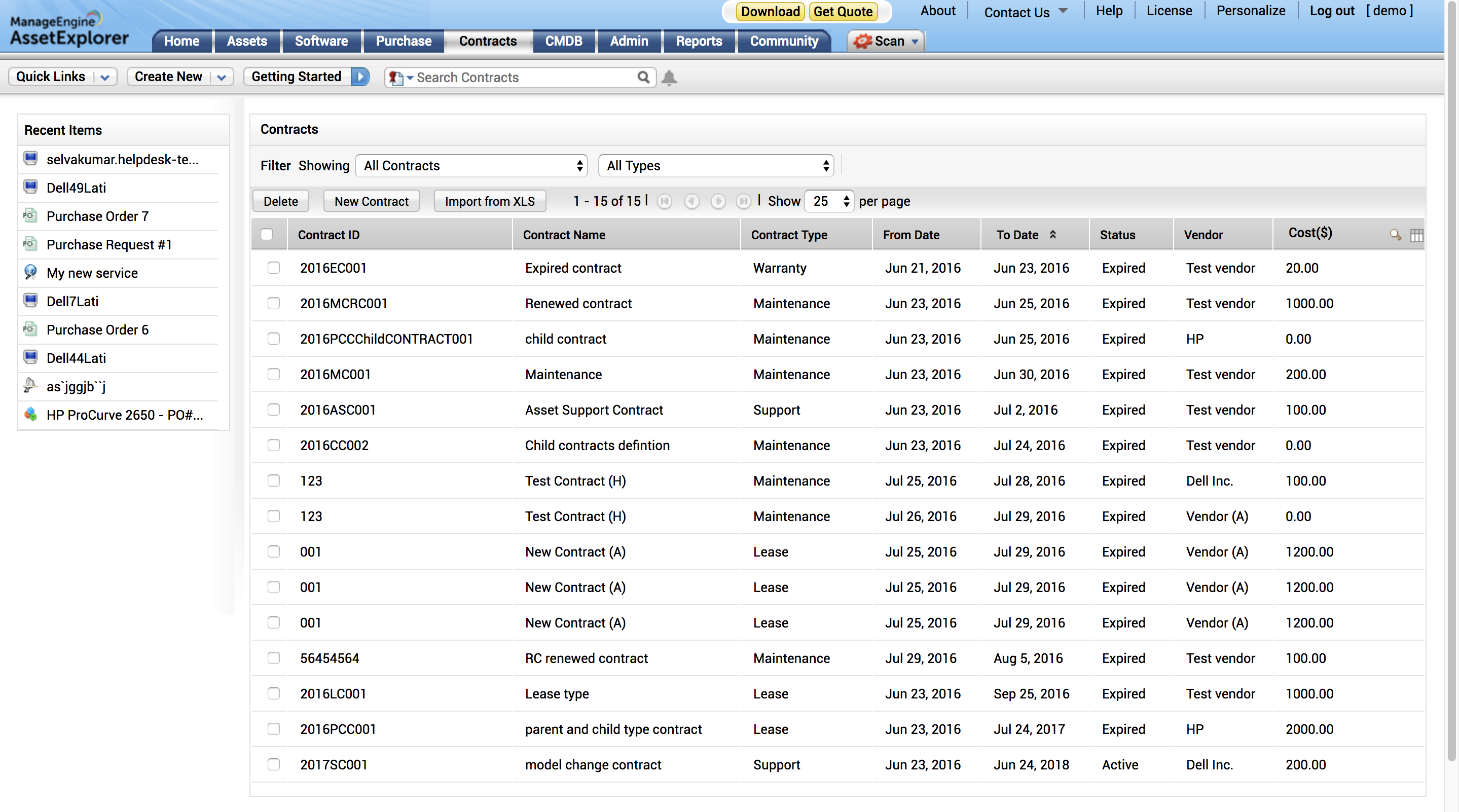Image resolution: width=1459 pixels, height=812 pixels.
Task: Open the Asset Support Contract link
Action: click(x=594, y=410)
